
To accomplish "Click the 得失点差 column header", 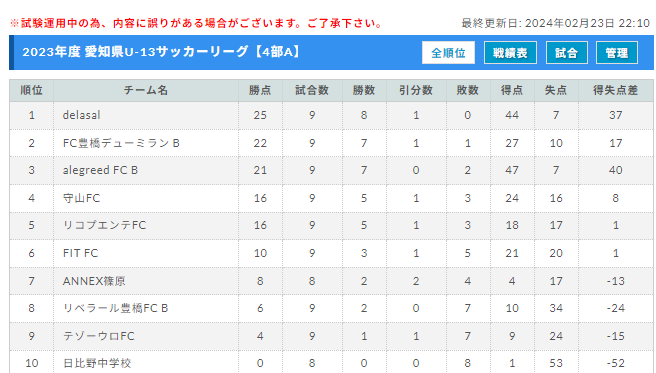I will click(x=615, y=90).
